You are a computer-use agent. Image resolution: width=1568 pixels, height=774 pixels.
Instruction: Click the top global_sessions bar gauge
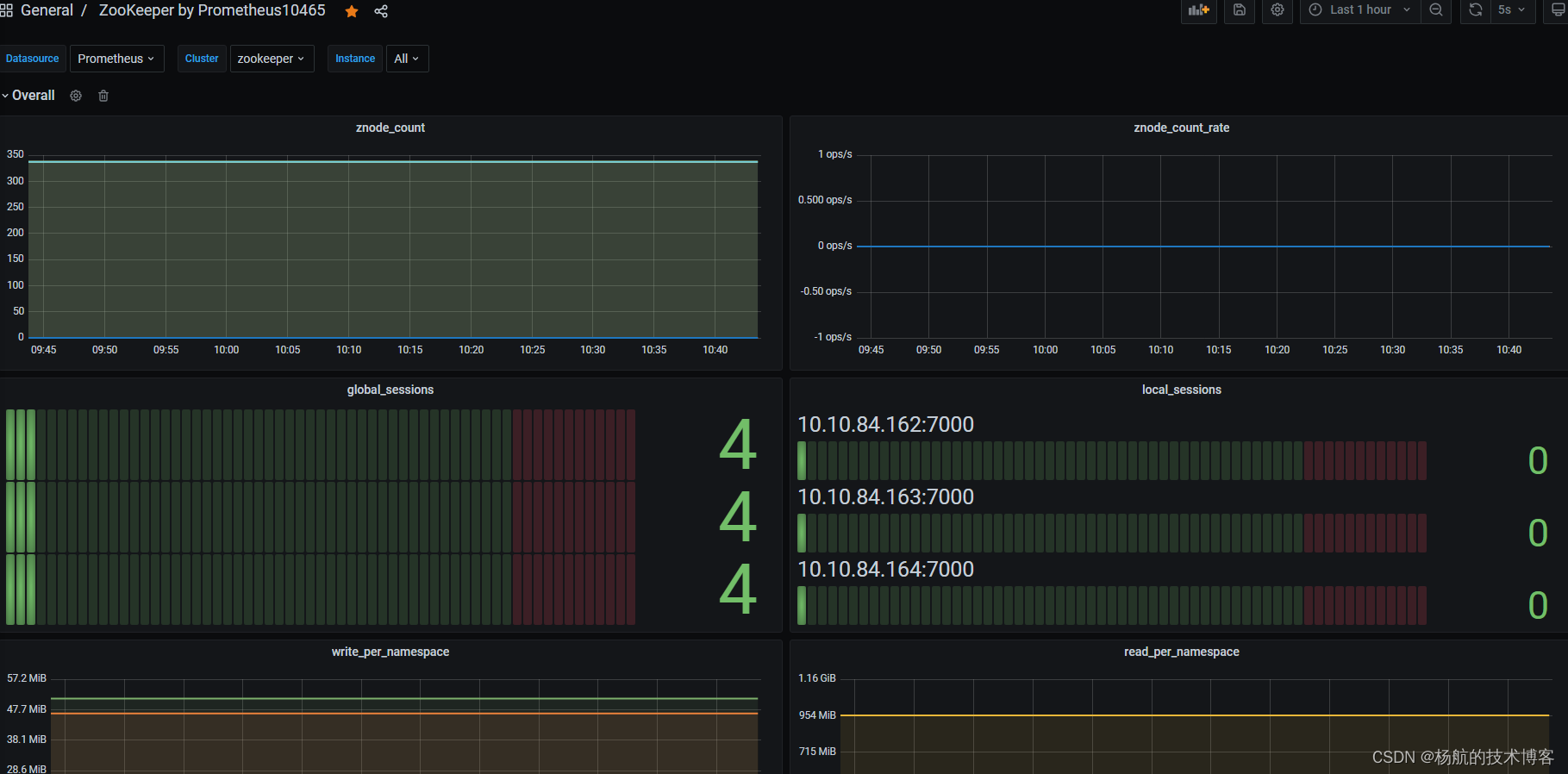click(321, 445)
